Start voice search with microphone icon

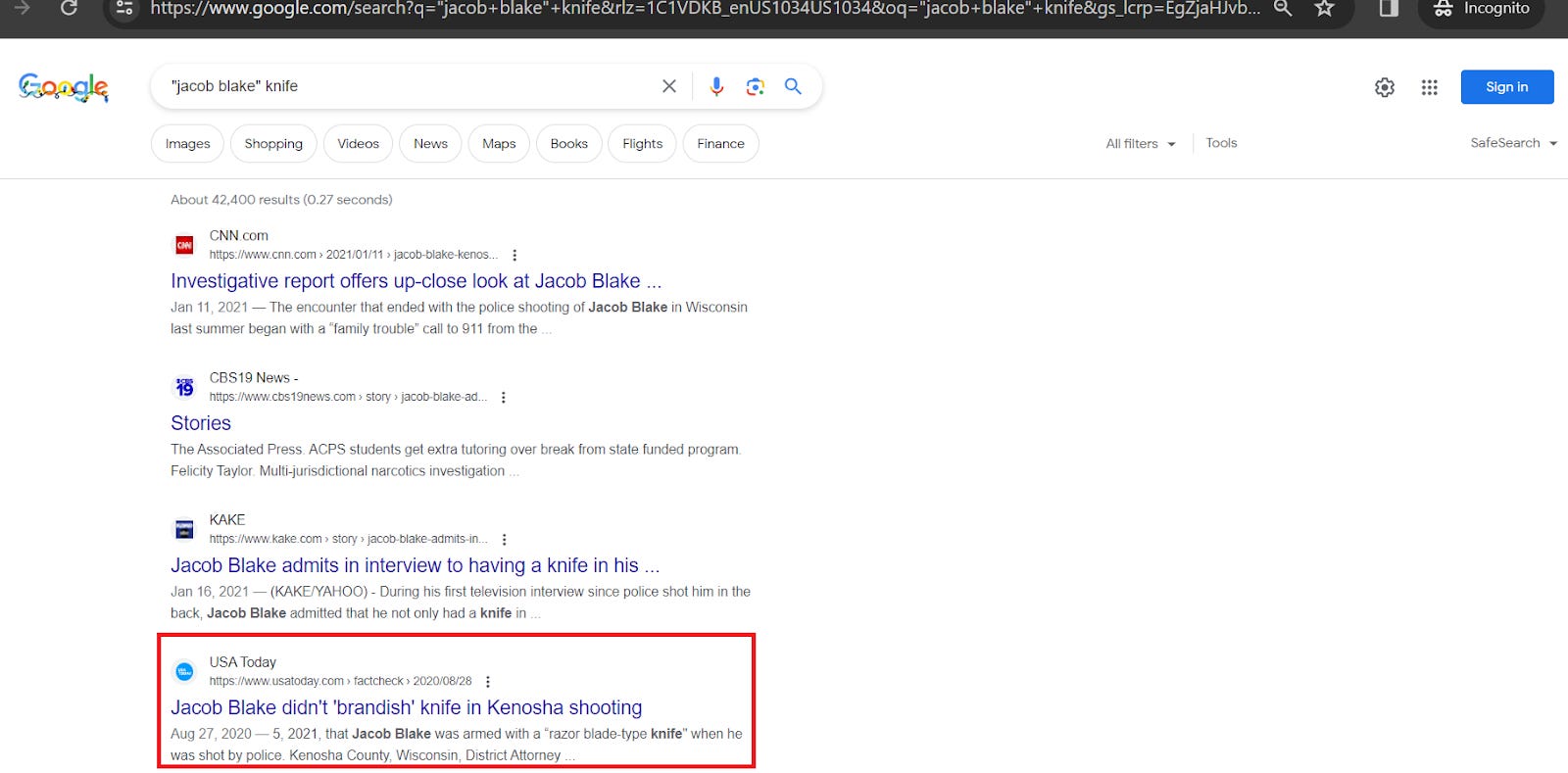tap(716, 86)
